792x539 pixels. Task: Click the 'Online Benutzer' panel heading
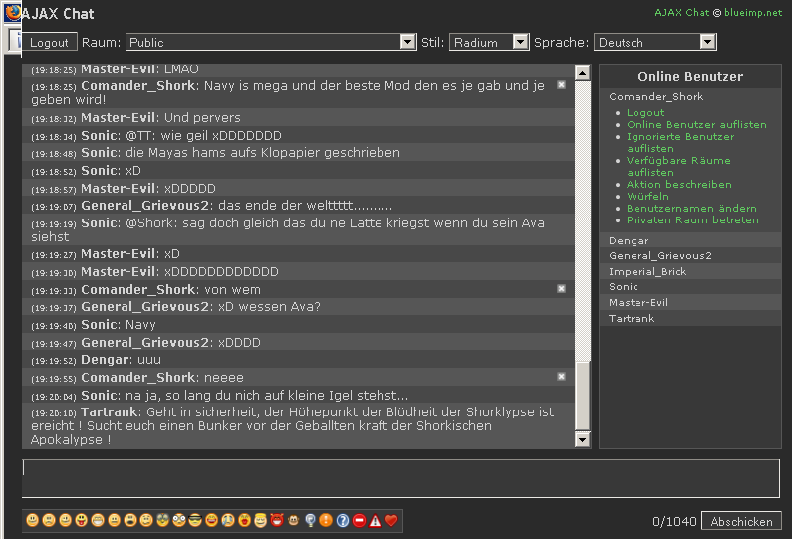coord(690,76)
